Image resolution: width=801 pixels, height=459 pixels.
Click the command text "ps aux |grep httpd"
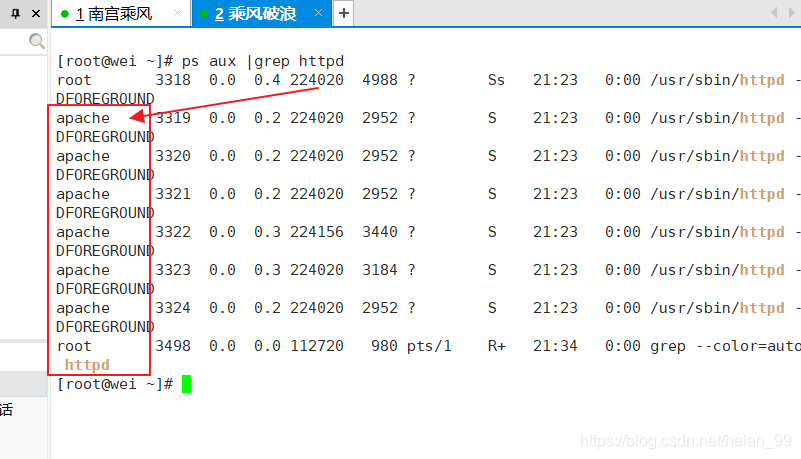tap(263, 61)
